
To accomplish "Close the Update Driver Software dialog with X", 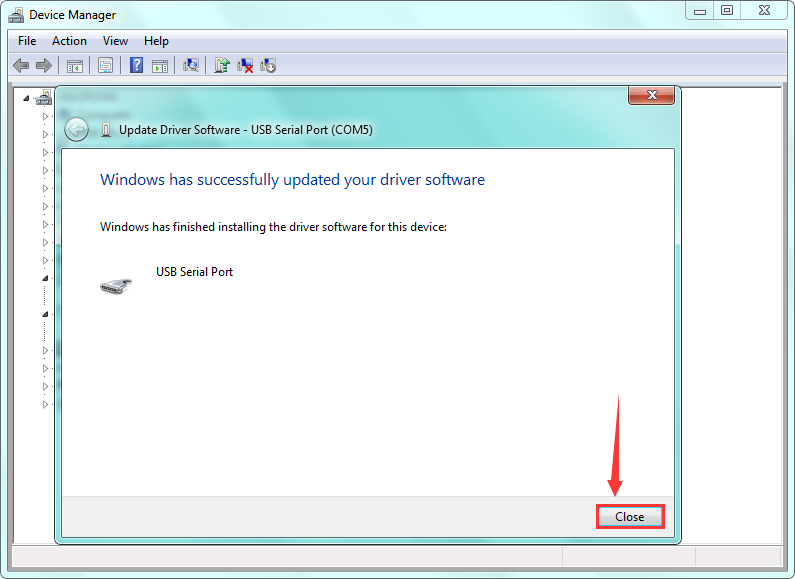I will (x=652, y=95).
